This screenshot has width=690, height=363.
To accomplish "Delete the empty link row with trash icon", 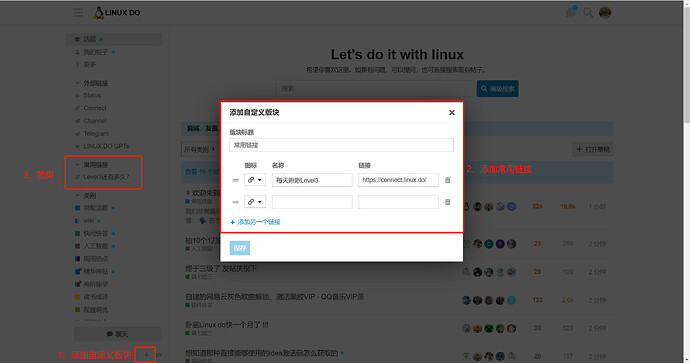I will tap(448, 202).
